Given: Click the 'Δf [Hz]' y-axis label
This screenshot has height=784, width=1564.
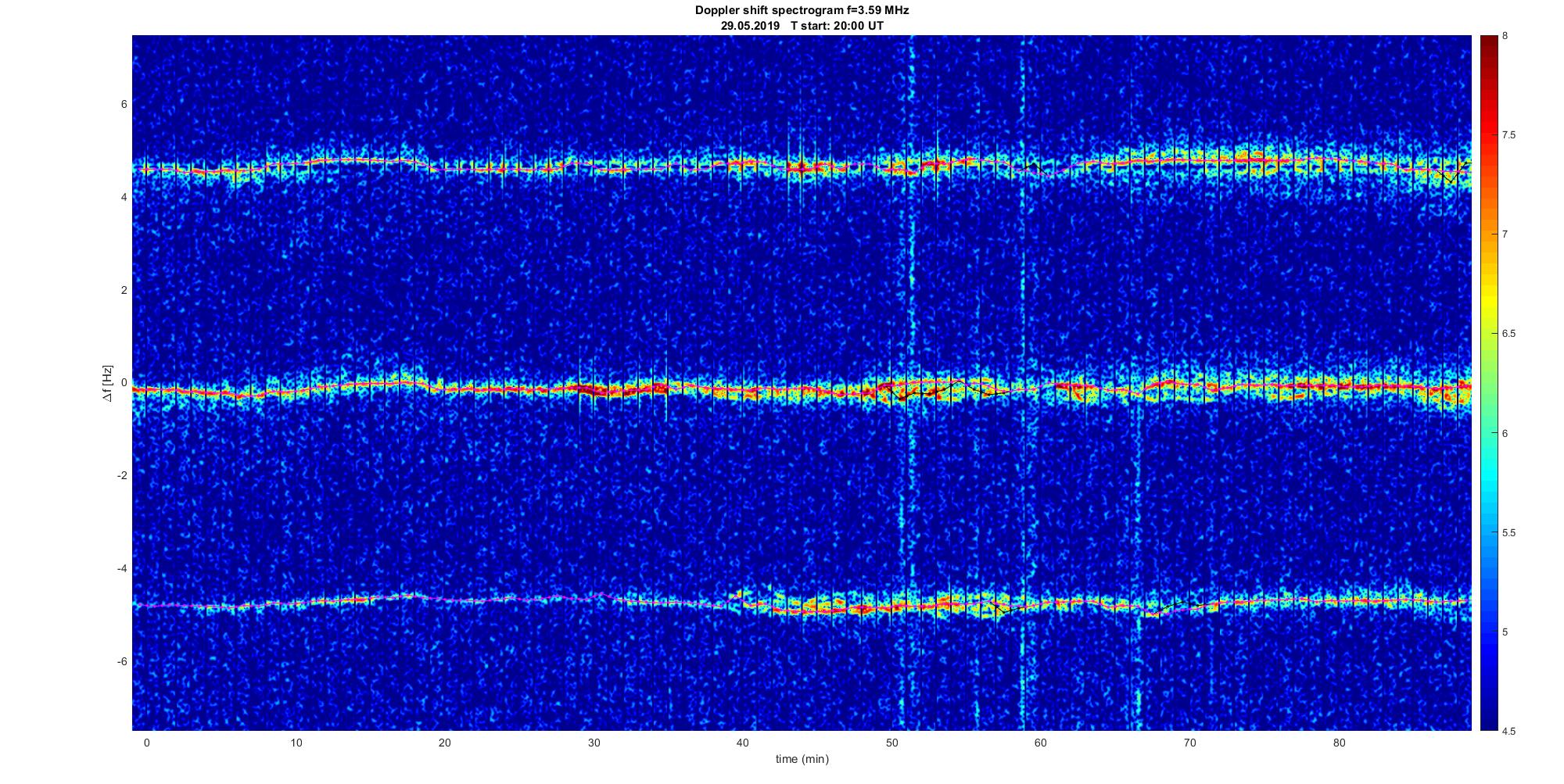Looking at the screenshot, I should (x=108, y=383).
